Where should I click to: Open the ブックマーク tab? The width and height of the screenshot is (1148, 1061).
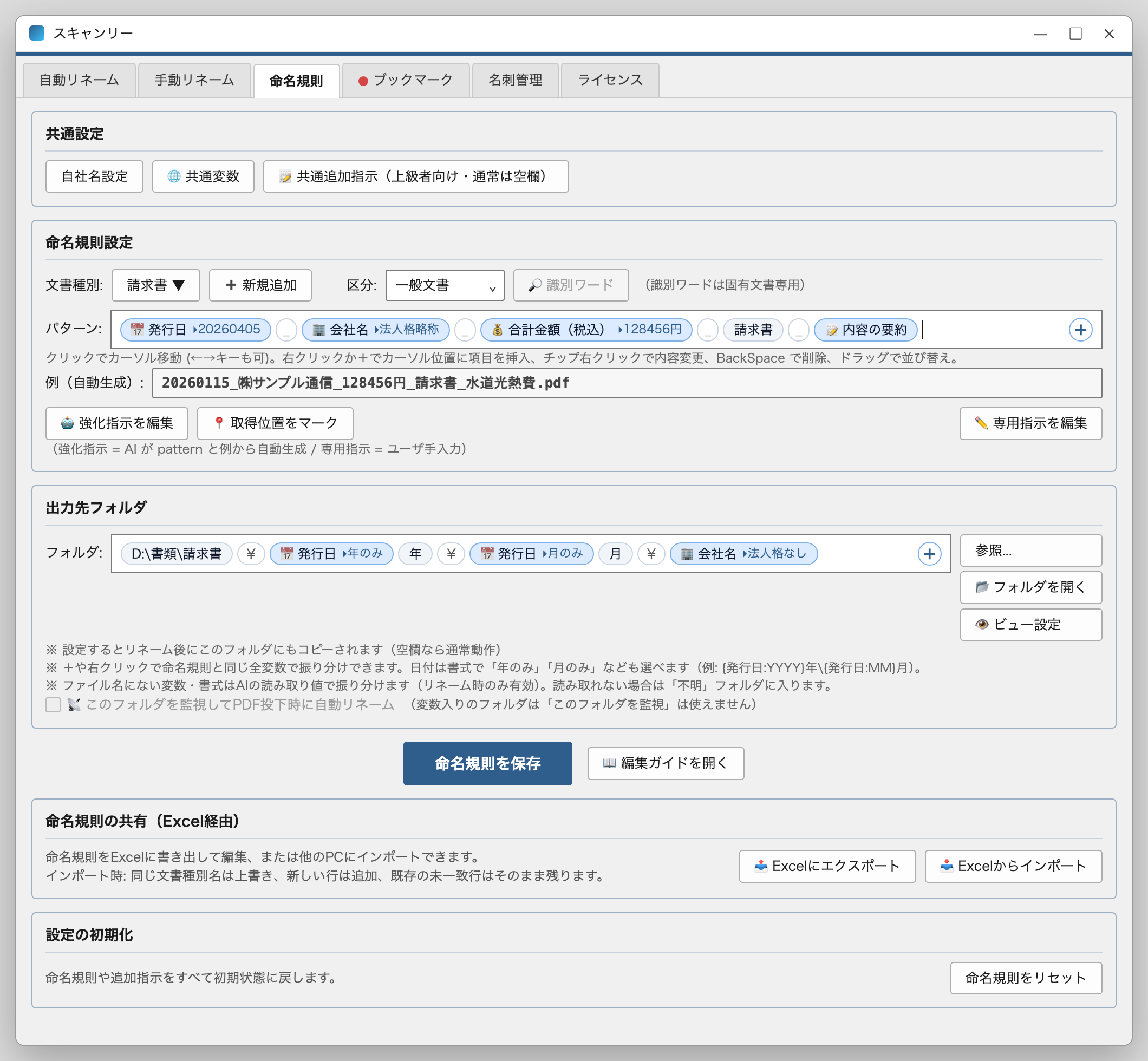click(x=406, y=80)
